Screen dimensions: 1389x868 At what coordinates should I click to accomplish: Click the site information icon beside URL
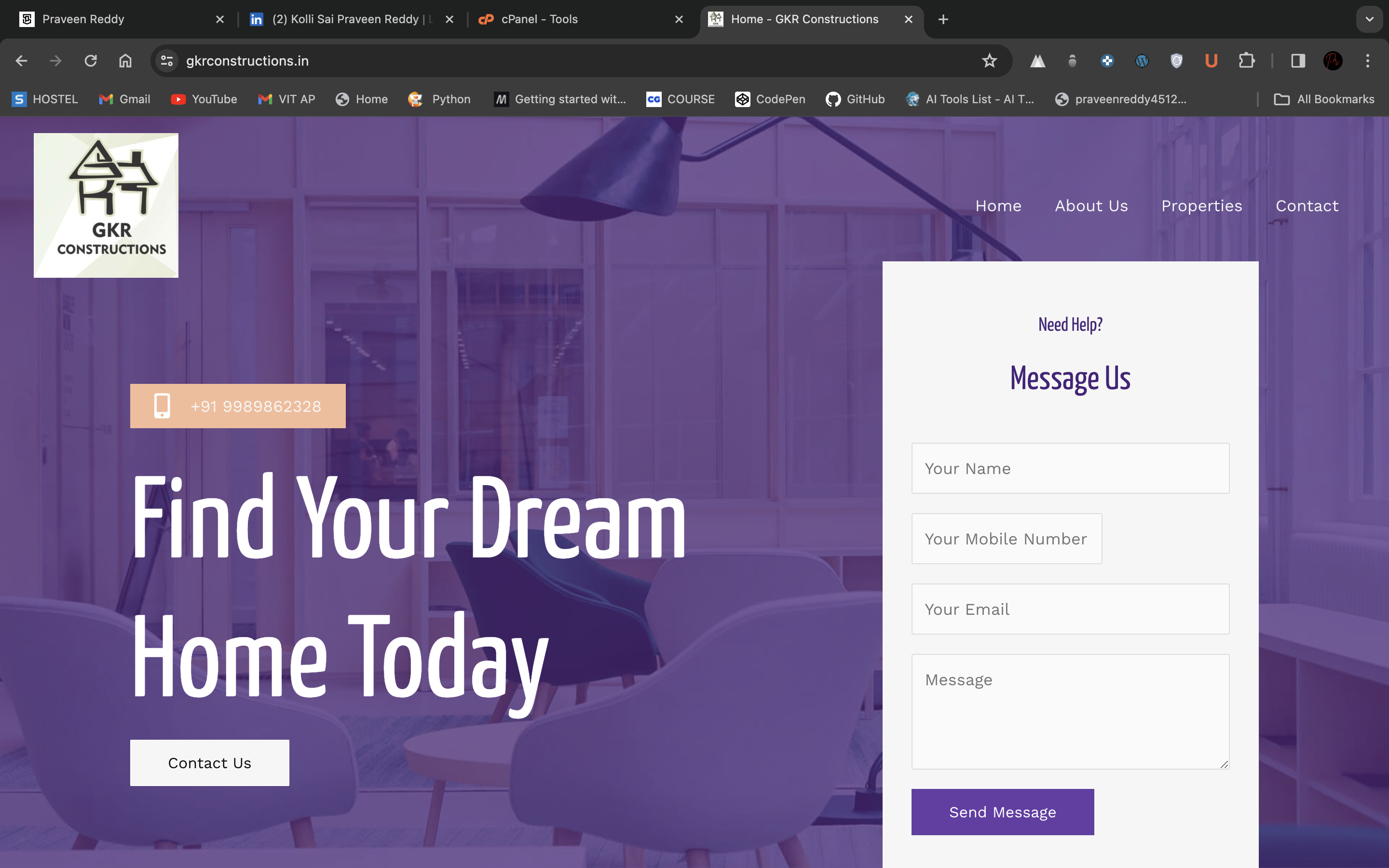coord(167,61)
